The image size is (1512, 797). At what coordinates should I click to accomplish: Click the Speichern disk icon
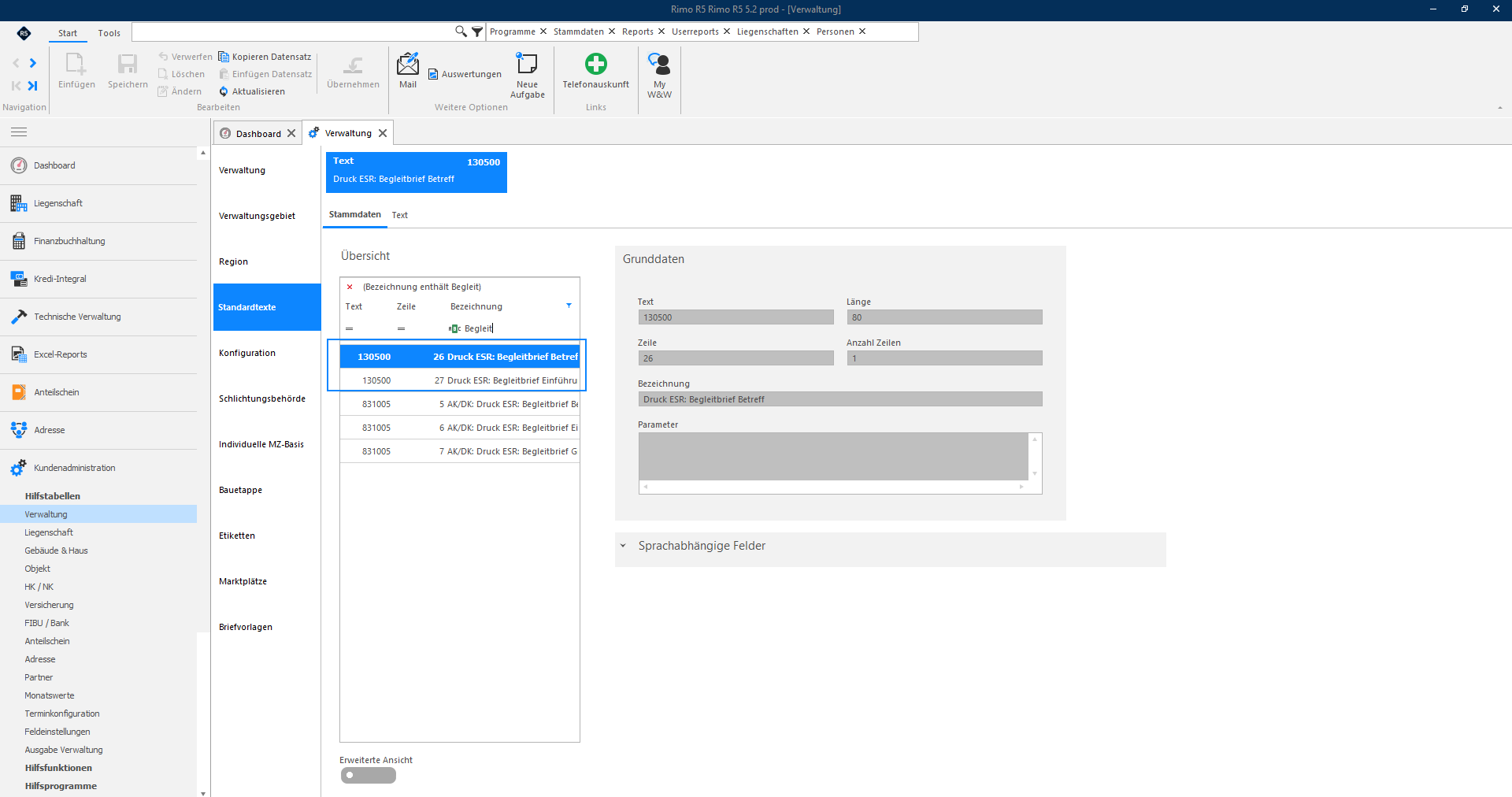point(128,65)
